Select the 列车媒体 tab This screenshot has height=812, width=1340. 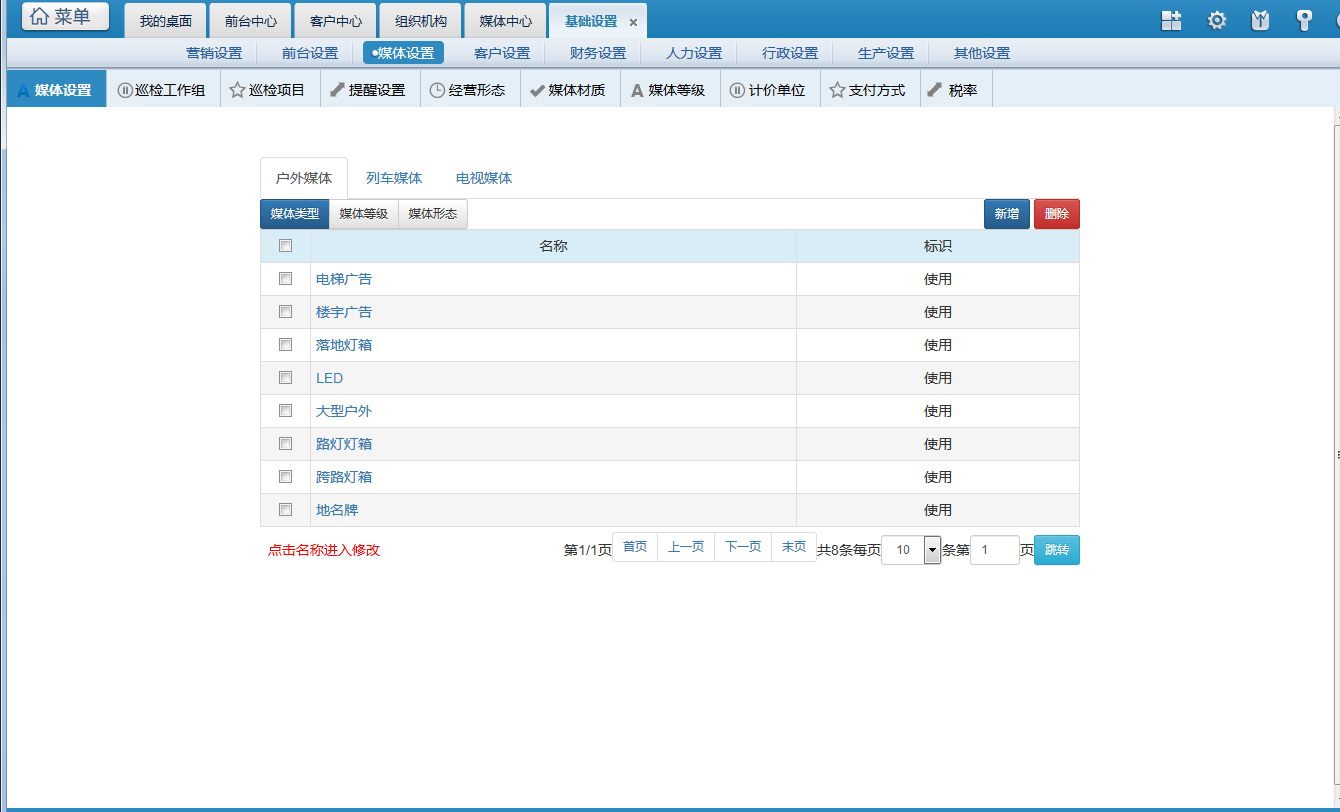pos(394,178)
